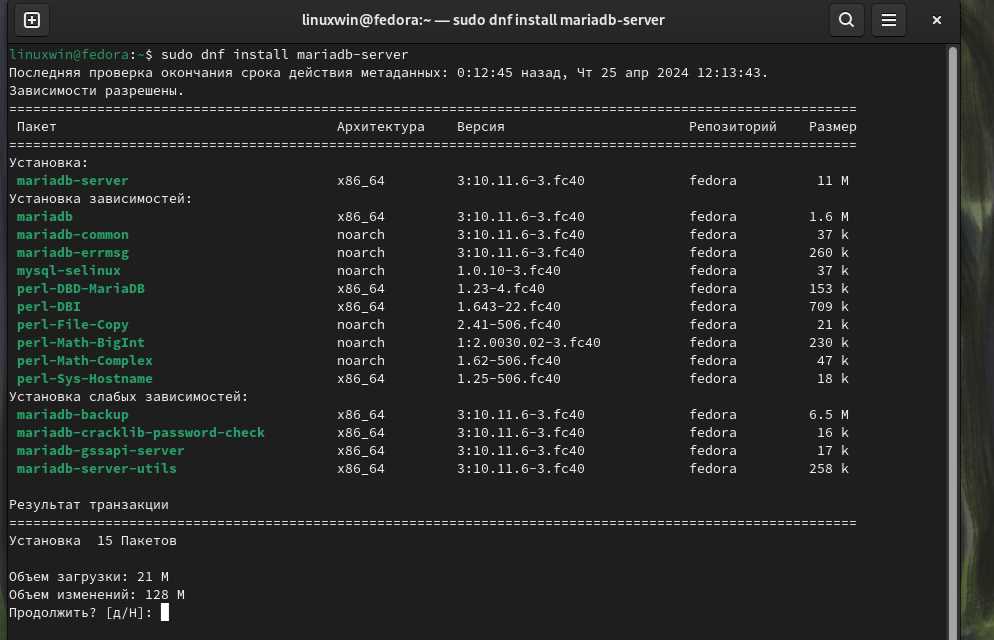Click the prompt 'Продолжить? [д/Н]:'
994x640 pixels.
point(81,613)
